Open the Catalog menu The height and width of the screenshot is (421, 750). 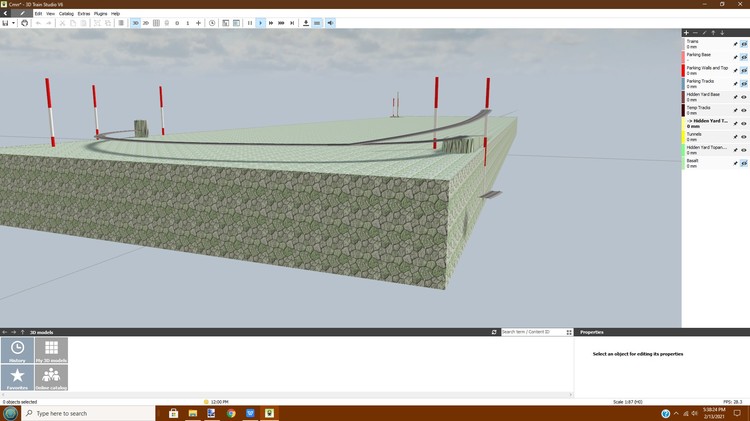66,13
